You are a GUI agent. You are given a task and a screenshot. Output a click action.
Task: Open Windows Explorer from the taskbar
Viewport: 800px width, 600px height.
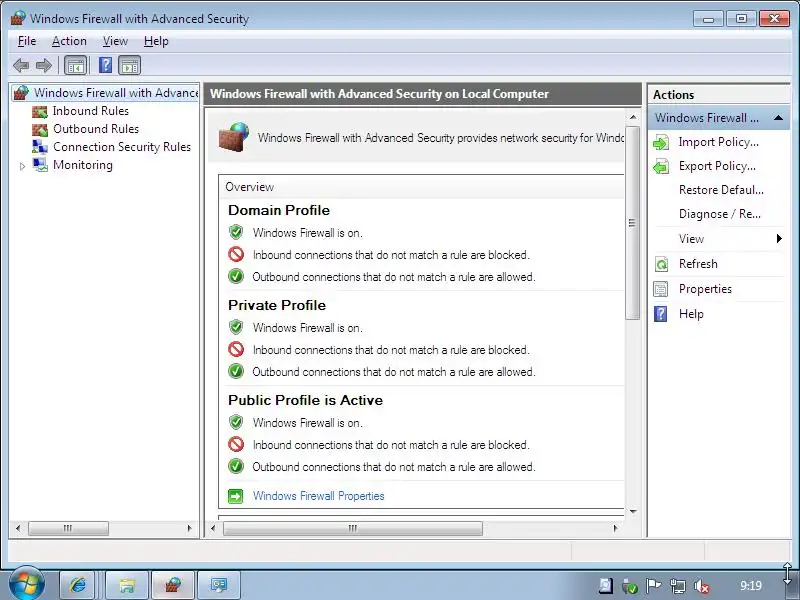point(127,585)
